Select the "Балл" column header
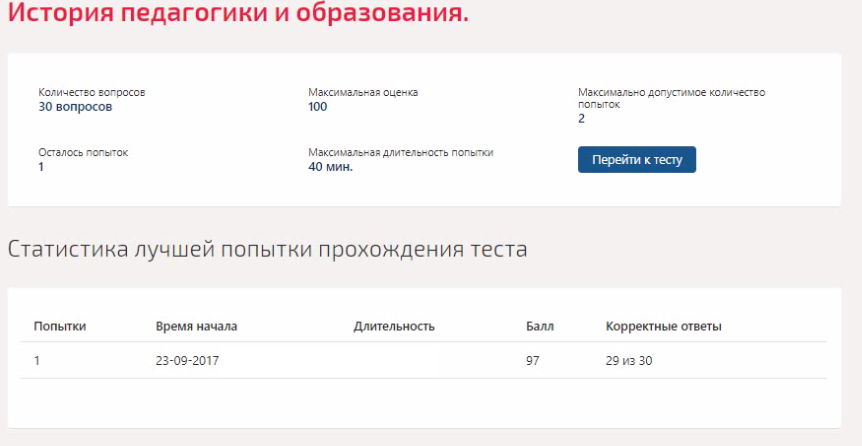This screenshot has height=446, width=862. 540,326
